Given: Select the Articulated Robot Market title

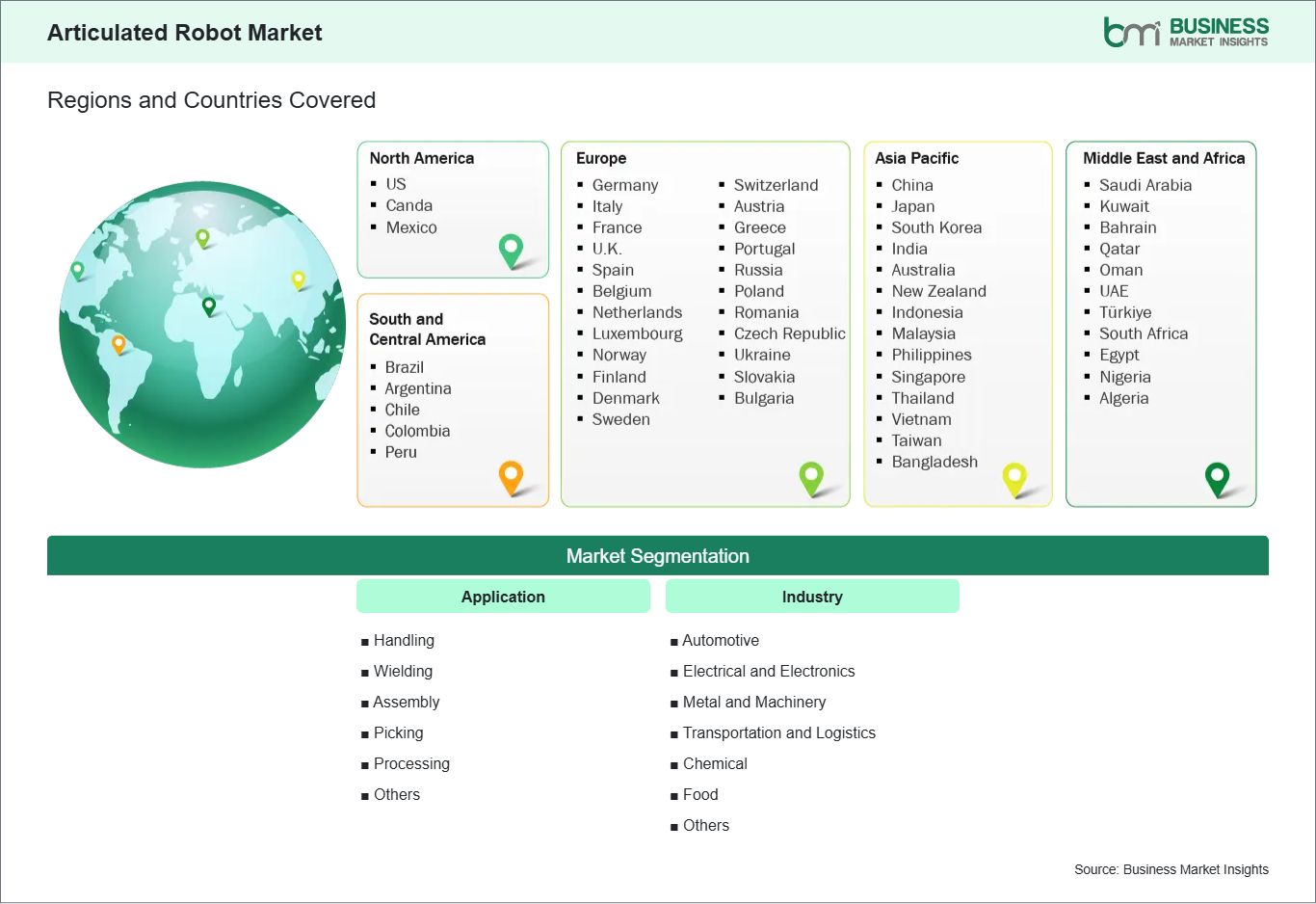Looking at the screenshot, I should coord(185,32).
